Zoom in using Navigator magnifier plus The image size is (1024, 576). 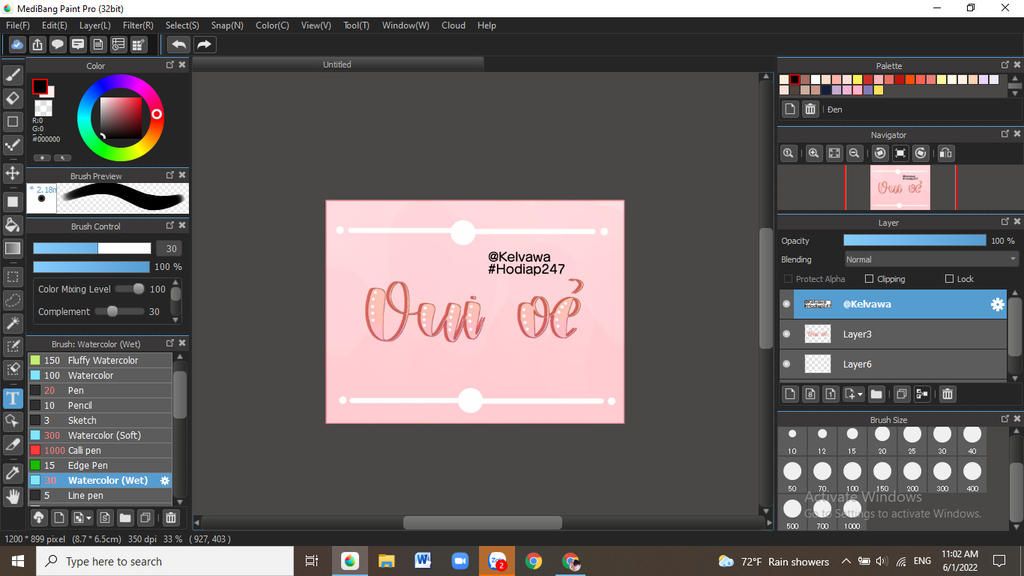[x=813, y=153]
